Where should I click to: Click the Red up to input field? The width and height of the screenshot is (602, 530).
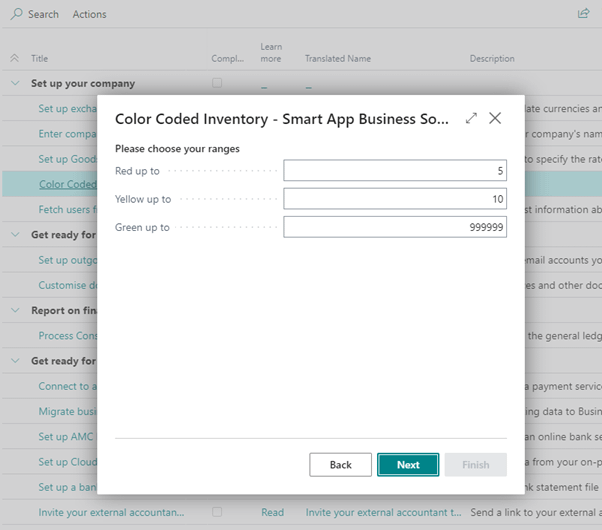395,171
